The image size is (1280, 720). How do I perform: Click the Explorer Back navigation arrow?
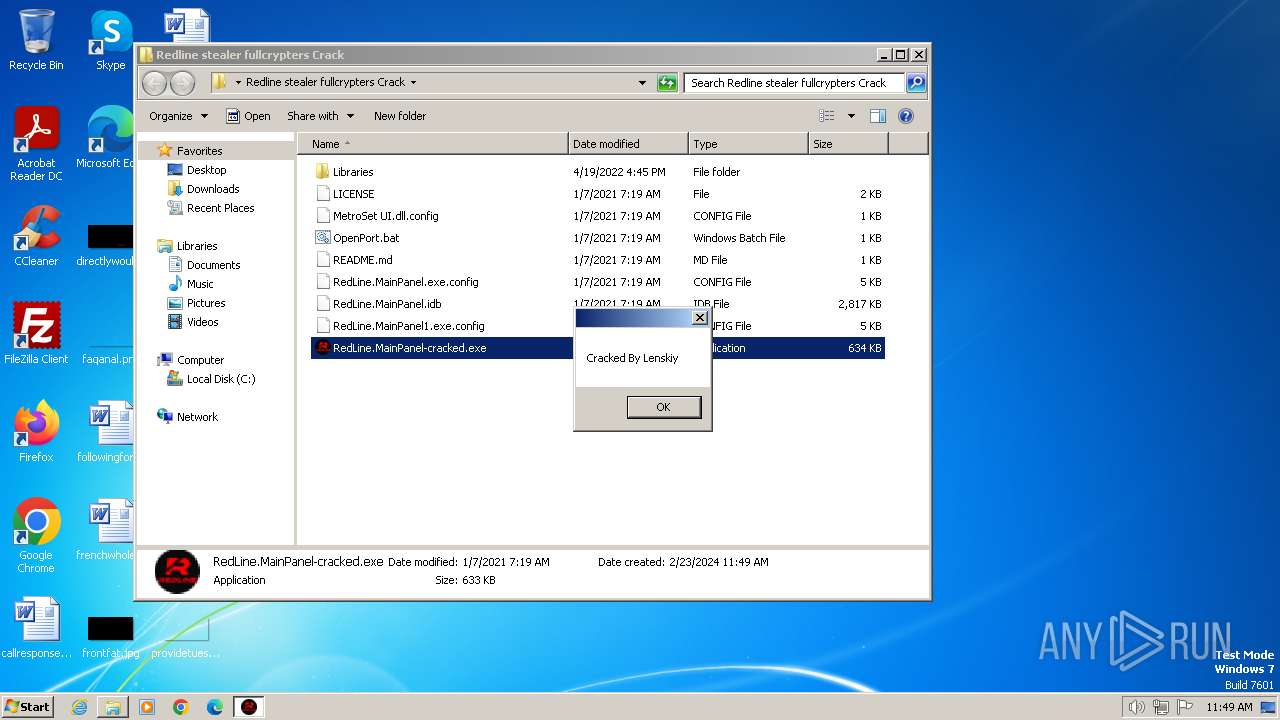pyautogui.click(x=155, y=83)
